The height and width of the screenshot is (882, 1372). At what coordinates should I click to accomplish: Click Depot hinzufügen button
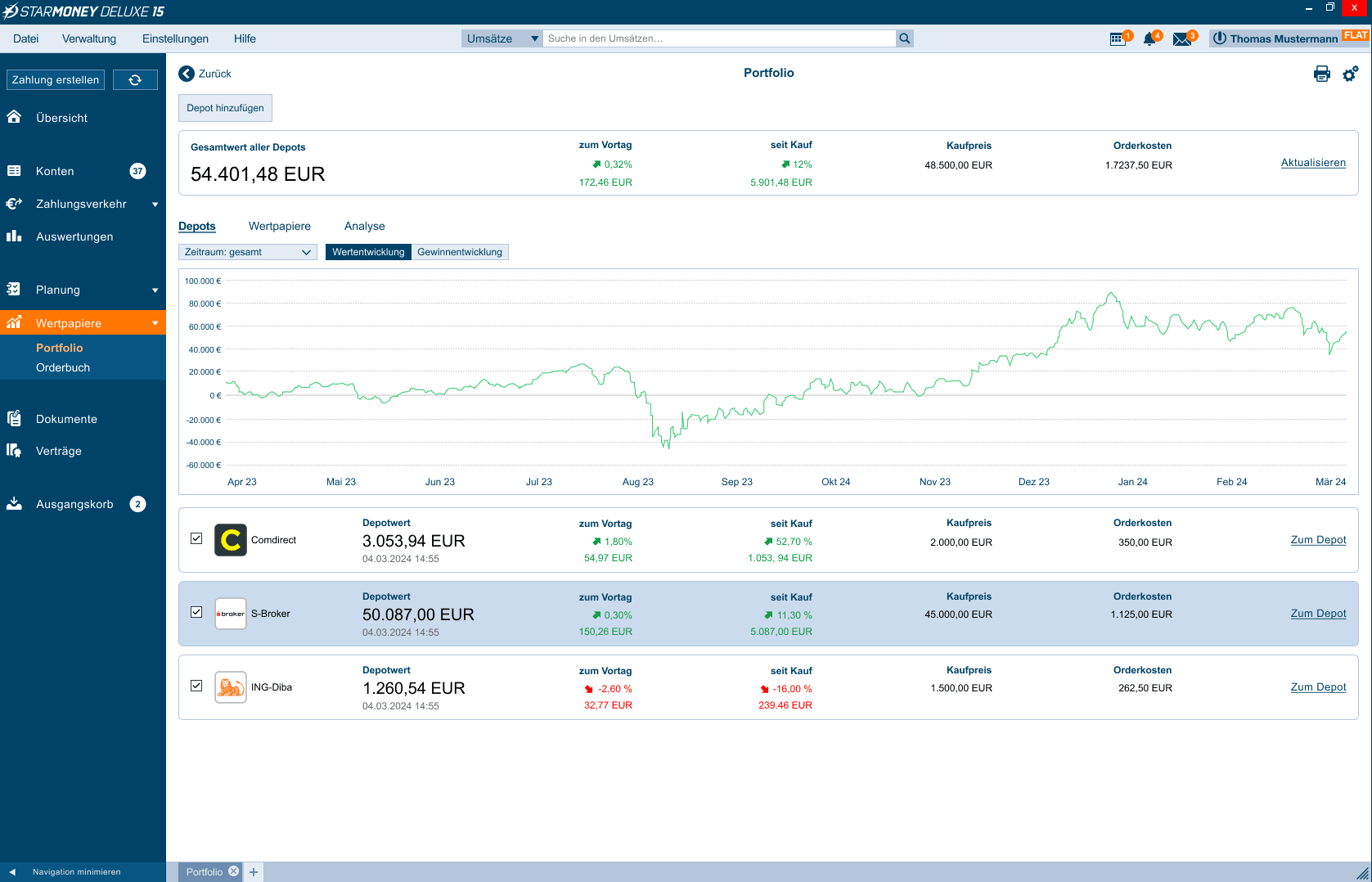[x=225, y=108]
